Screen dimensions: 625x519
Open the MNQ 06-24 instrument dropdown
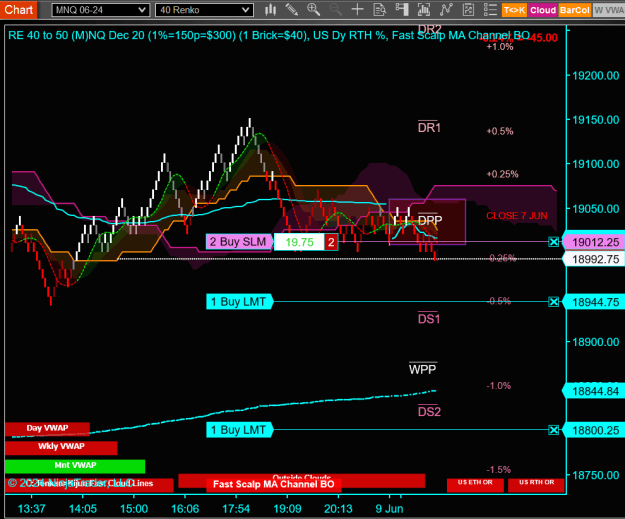coord(100,10)
